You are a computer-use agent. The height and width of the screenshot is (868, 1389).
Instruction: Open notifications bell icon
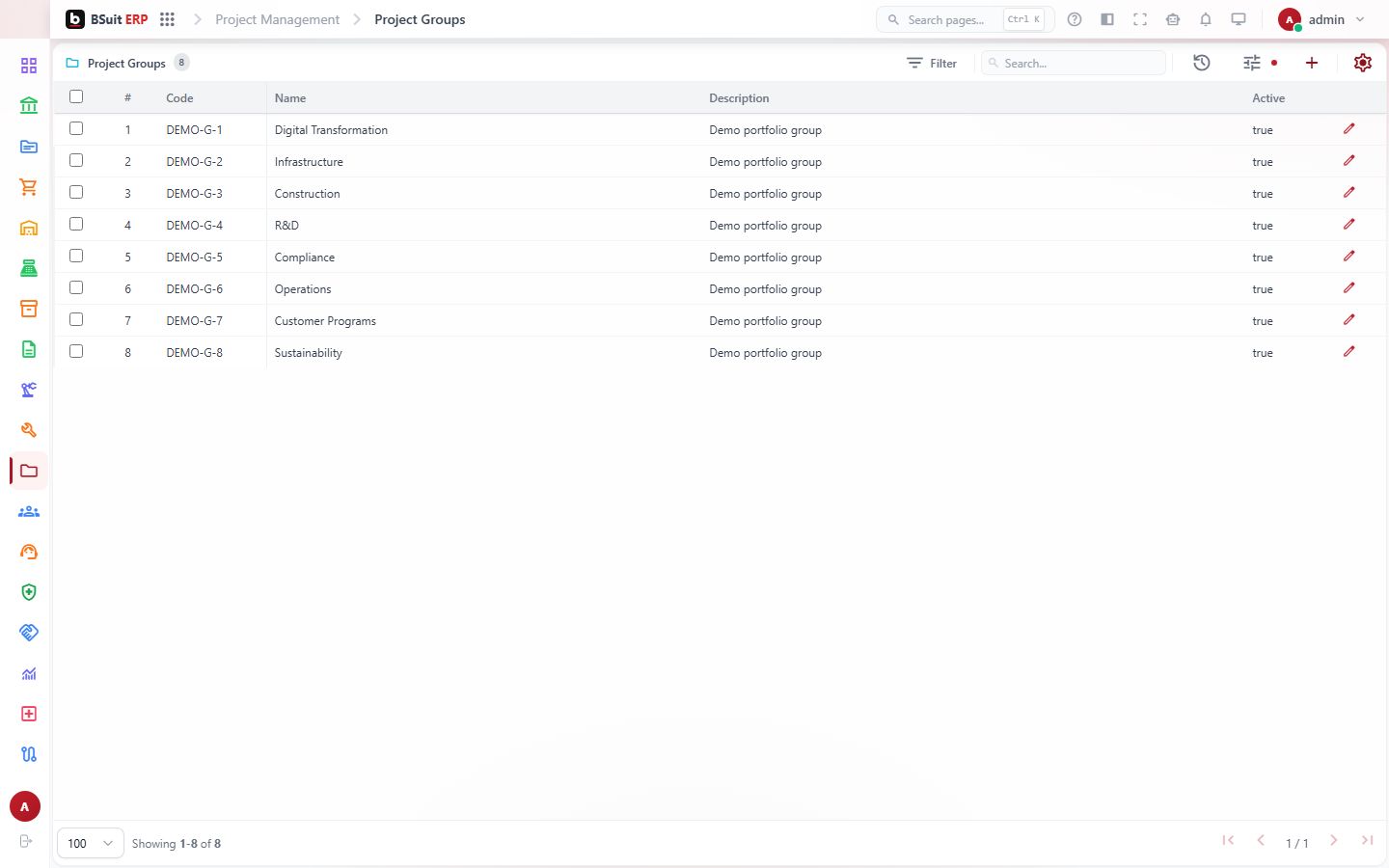pos(1206,19)
